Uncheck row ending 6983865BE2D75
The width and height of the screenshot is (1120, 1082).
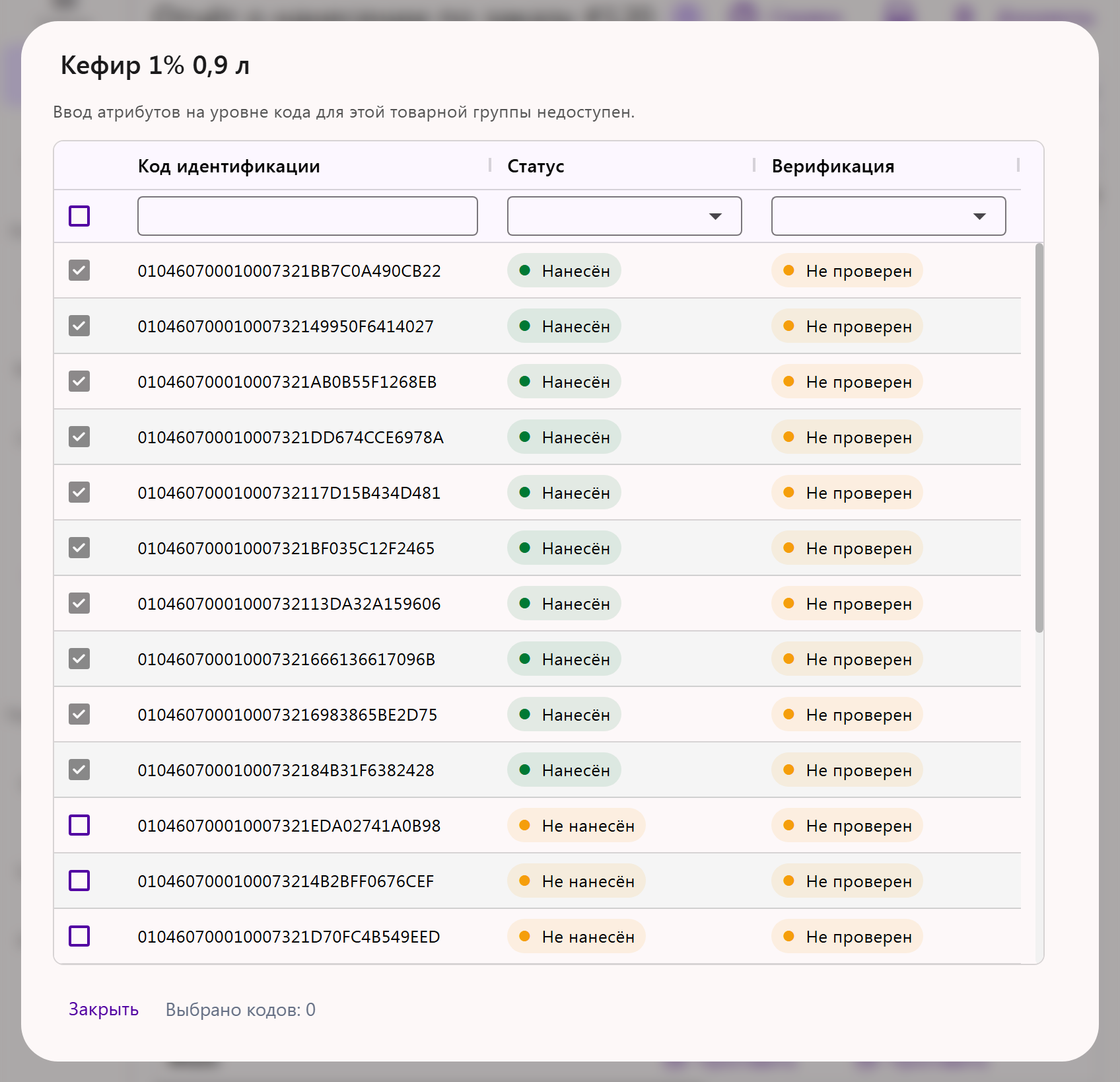[79, 714]
